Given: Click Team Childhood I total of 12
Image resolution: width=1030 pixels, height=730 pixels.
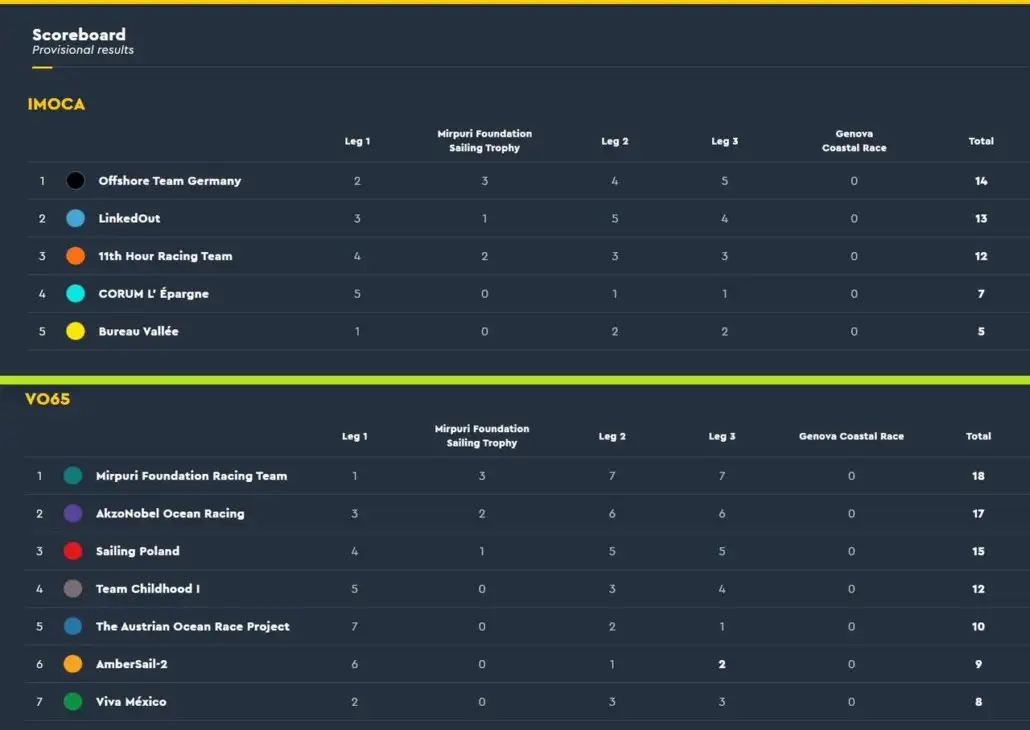Looking at the screenshot, I should (x=978, y=589).
